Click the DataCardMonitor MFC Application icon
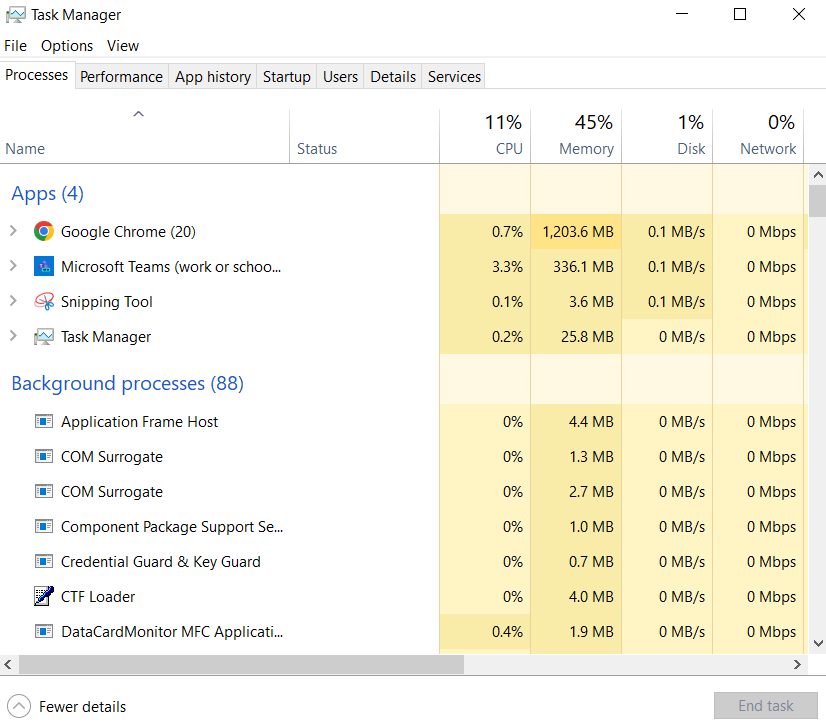 pos(44,631)
